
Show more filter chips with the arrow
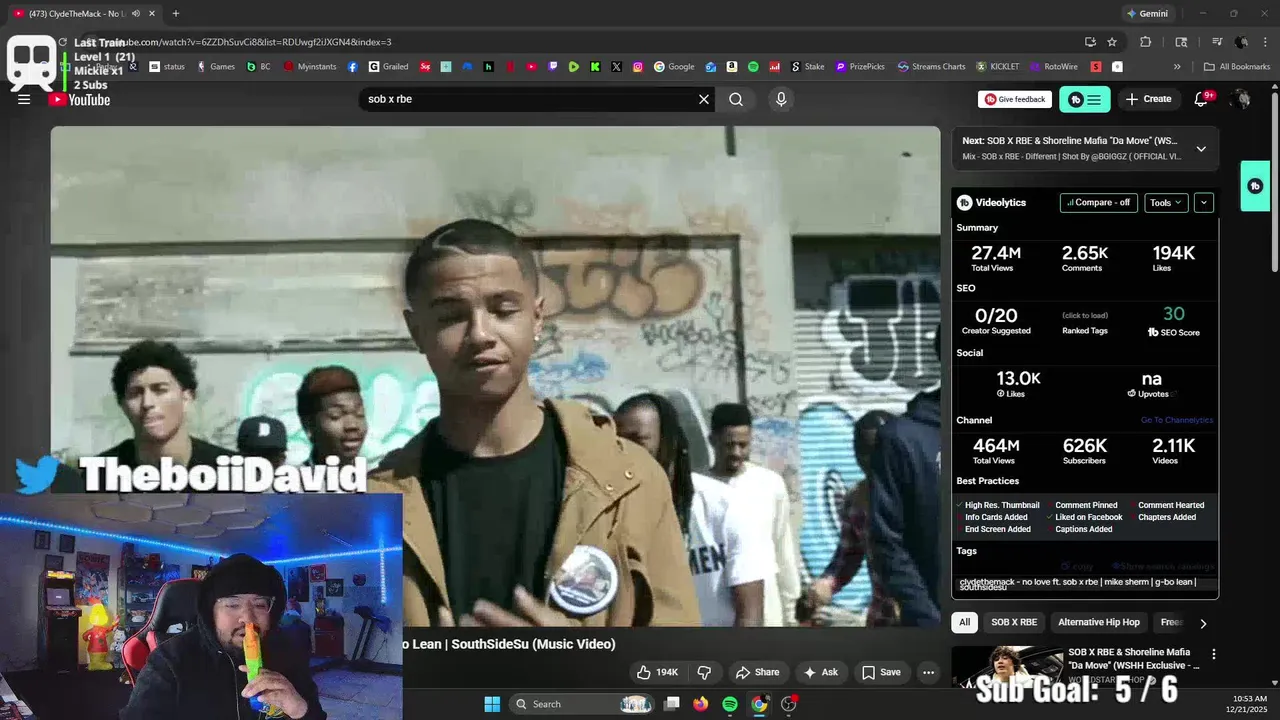point(1203,623)
